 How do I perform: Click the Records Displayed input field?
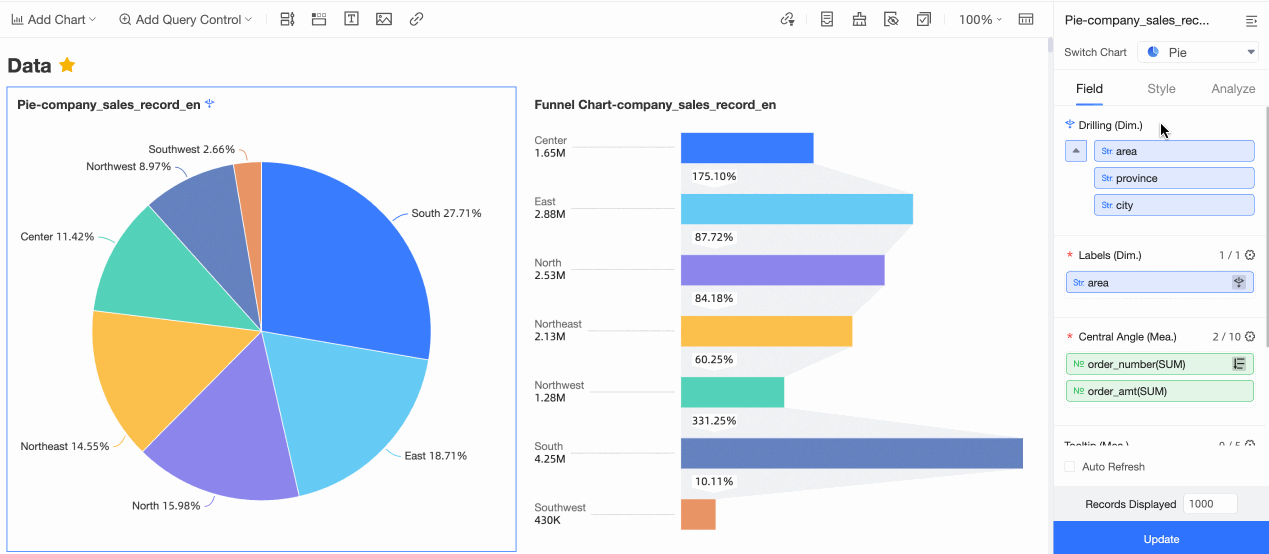1210,504
